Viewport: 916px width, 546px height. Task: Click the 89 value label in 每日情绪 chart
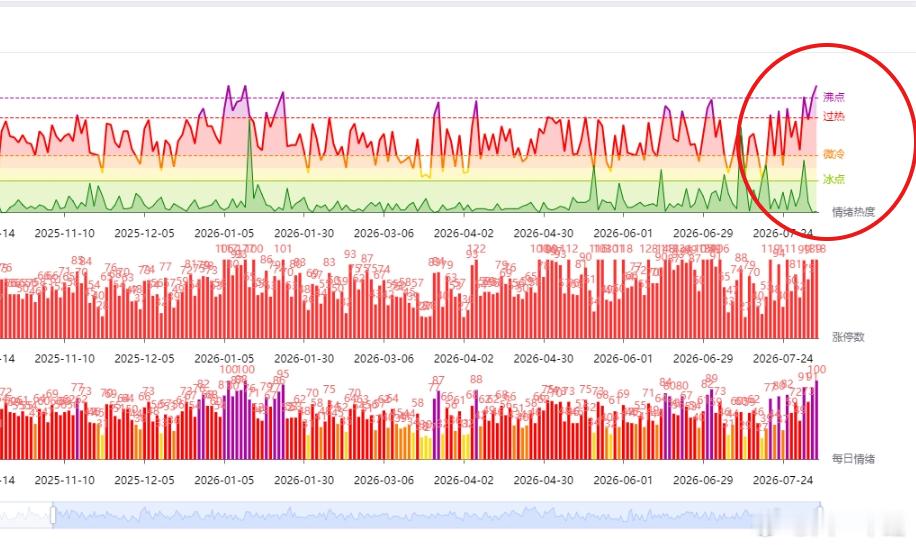(x=711, y=378)
